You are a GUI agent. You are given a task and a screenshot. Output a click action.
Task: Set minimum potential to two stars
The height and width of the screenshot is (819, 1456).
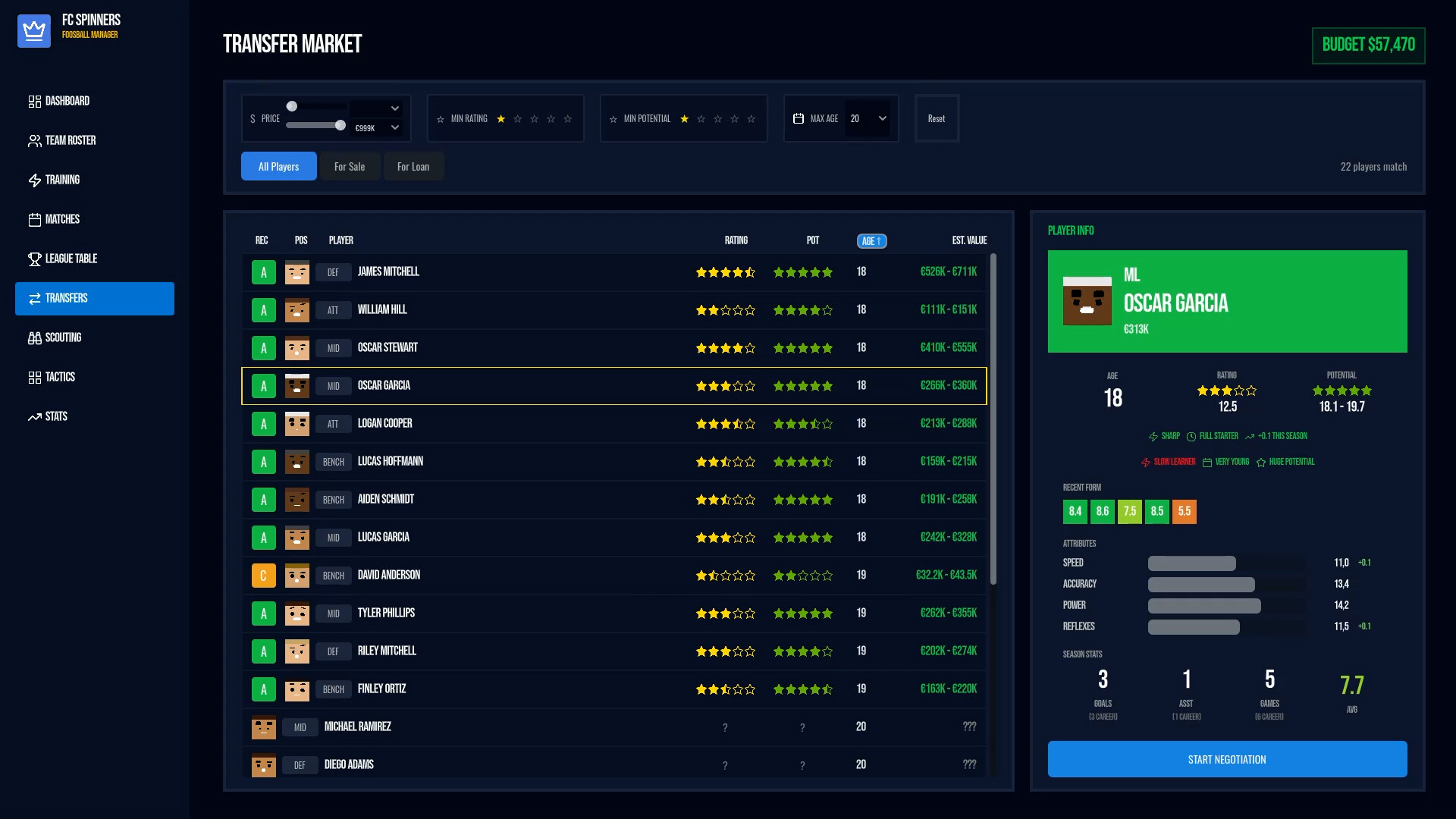point(701,119)
